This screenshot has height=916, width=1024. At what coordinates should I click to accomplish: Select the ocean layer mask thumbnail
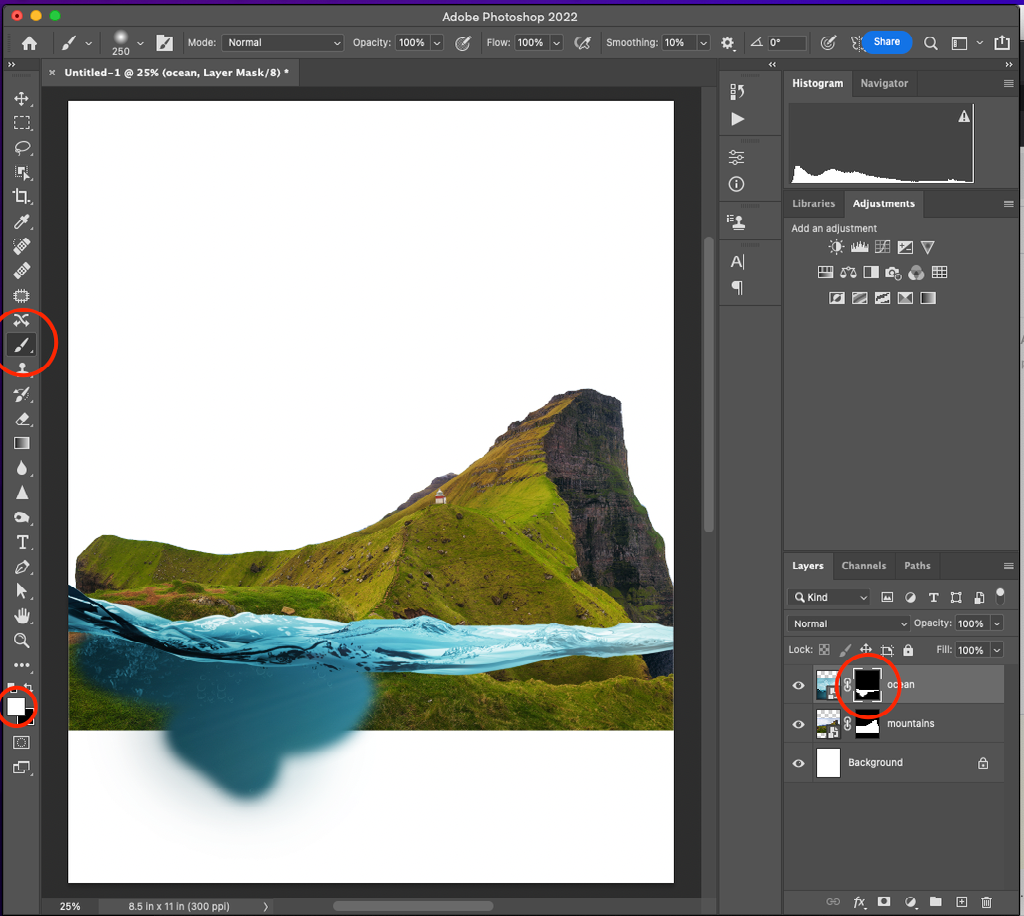coord(866,685)
